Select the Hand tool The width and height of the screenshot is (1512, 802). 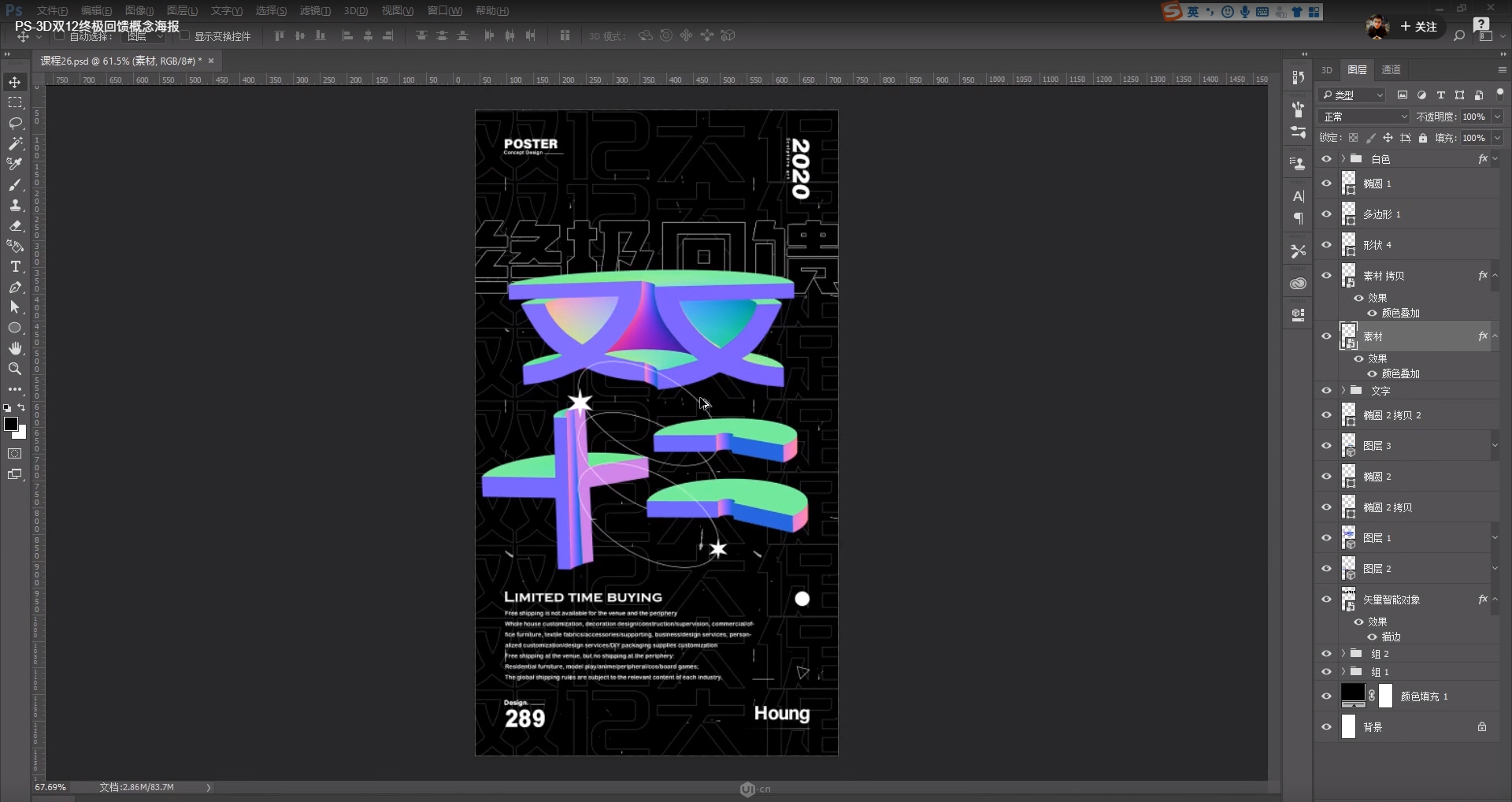(x=15, y=348)
